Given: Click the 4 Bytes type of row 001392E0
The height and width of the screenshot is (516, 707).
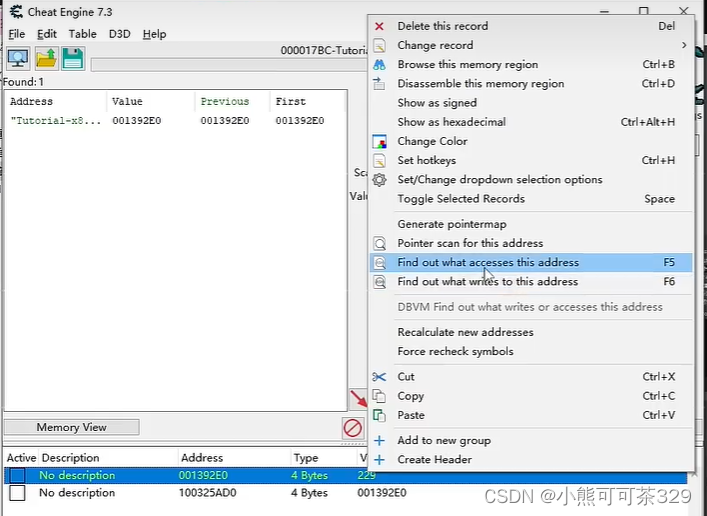Looking at the screenshot, I should pyautogui.click(x=309, y=475).
